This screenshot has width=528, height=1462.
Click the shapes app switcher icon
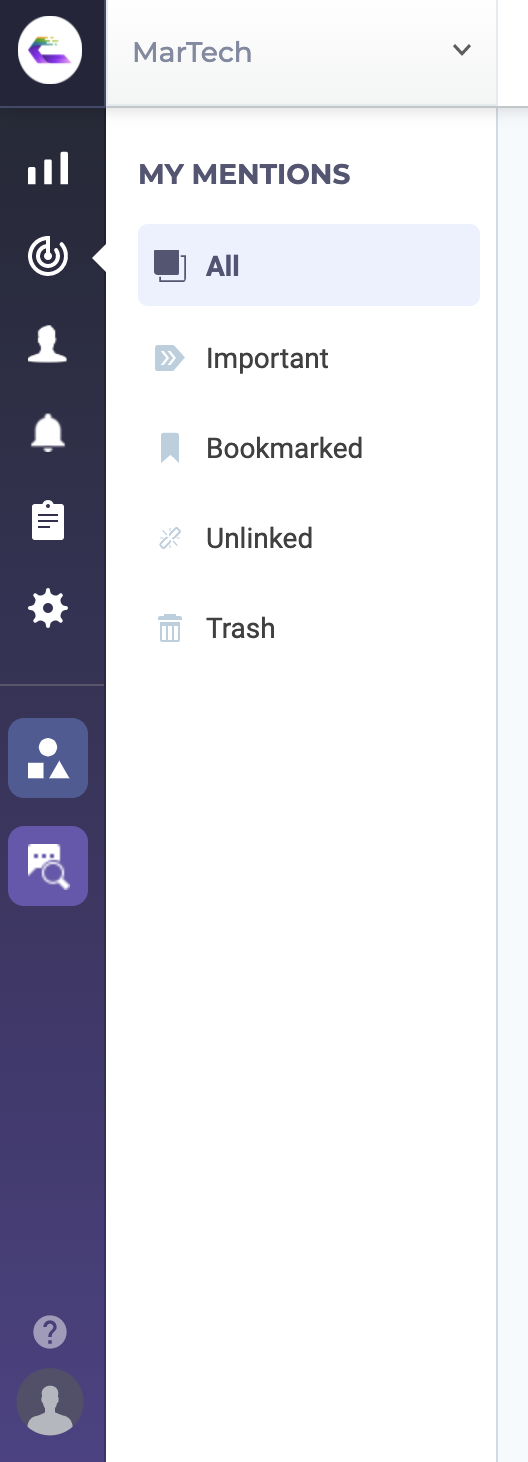(48, 758)
